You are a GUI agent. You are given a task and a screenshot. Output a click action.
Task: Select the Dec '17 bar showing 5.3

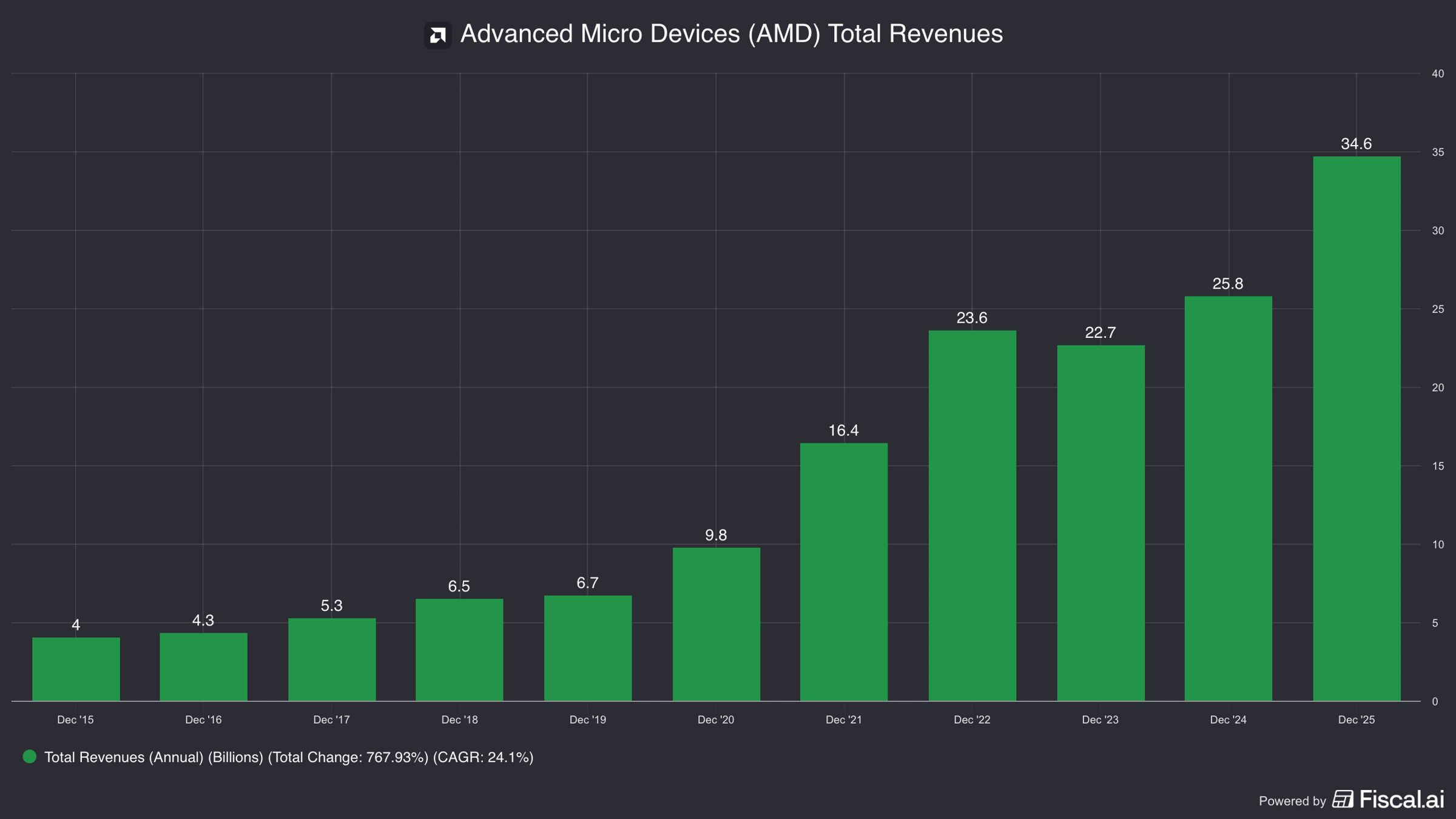(x=332, y=659)
